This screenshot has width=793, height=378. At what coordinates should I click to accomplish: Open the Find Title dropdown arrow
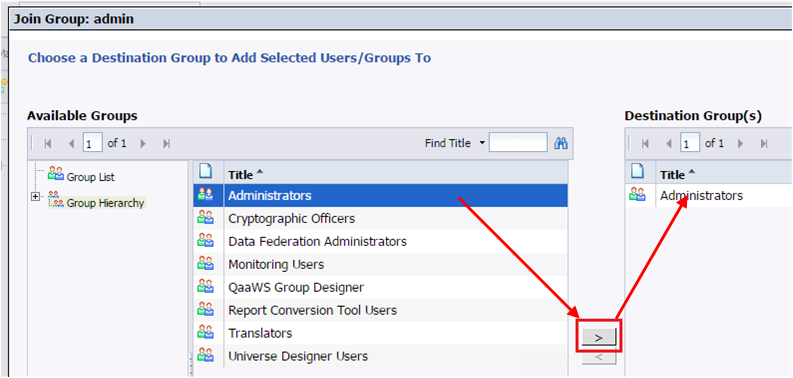point(482,143)
